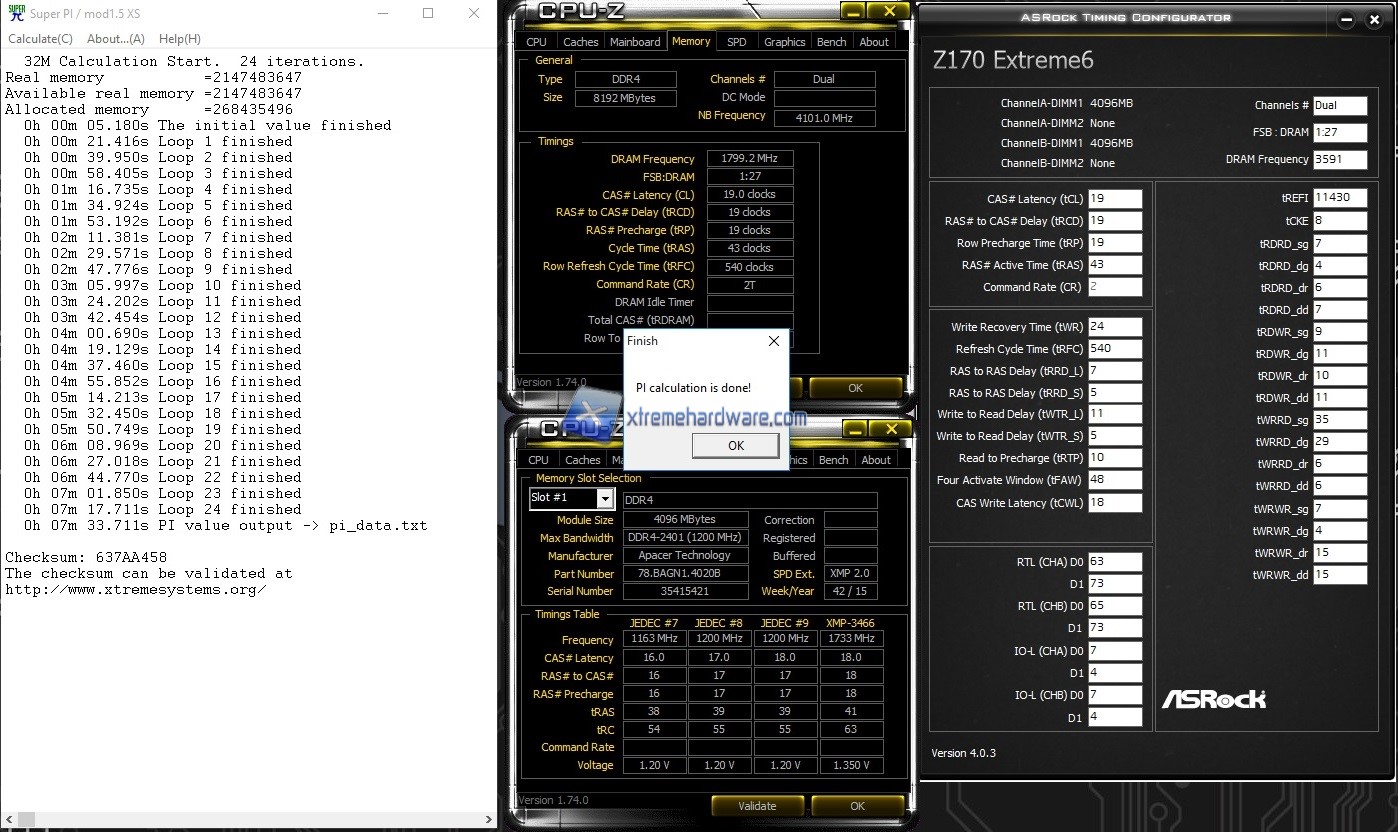This screenshot has width=1398, height=832.
Task: Click the CAS# Latency (tCL) value field
Action: coord(1114,199)
